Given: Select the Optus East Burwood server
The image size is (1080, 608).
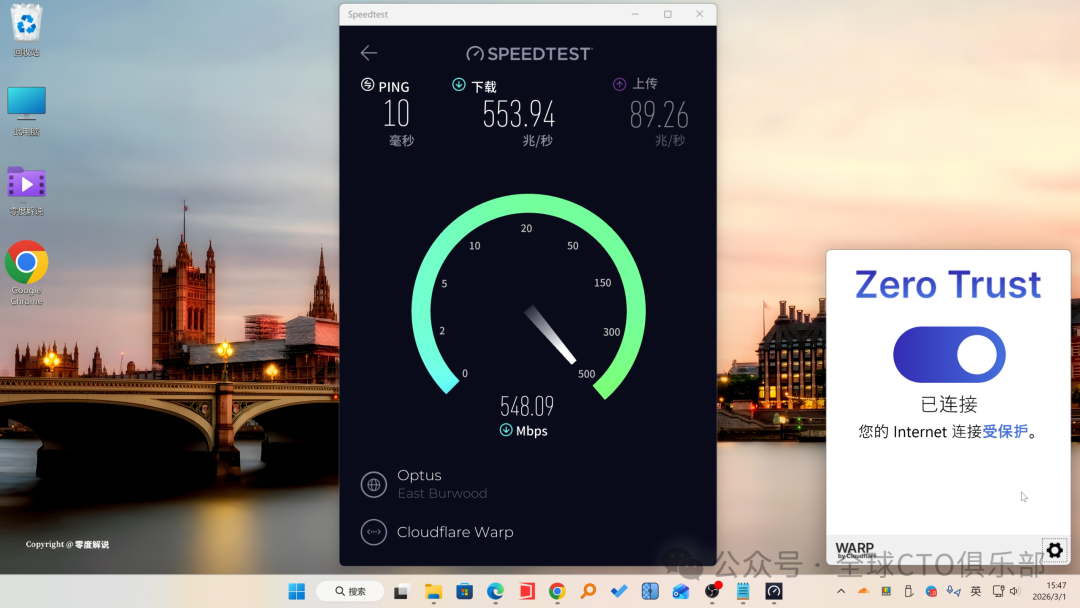Looking at the screenshot, I should point(442,484).
